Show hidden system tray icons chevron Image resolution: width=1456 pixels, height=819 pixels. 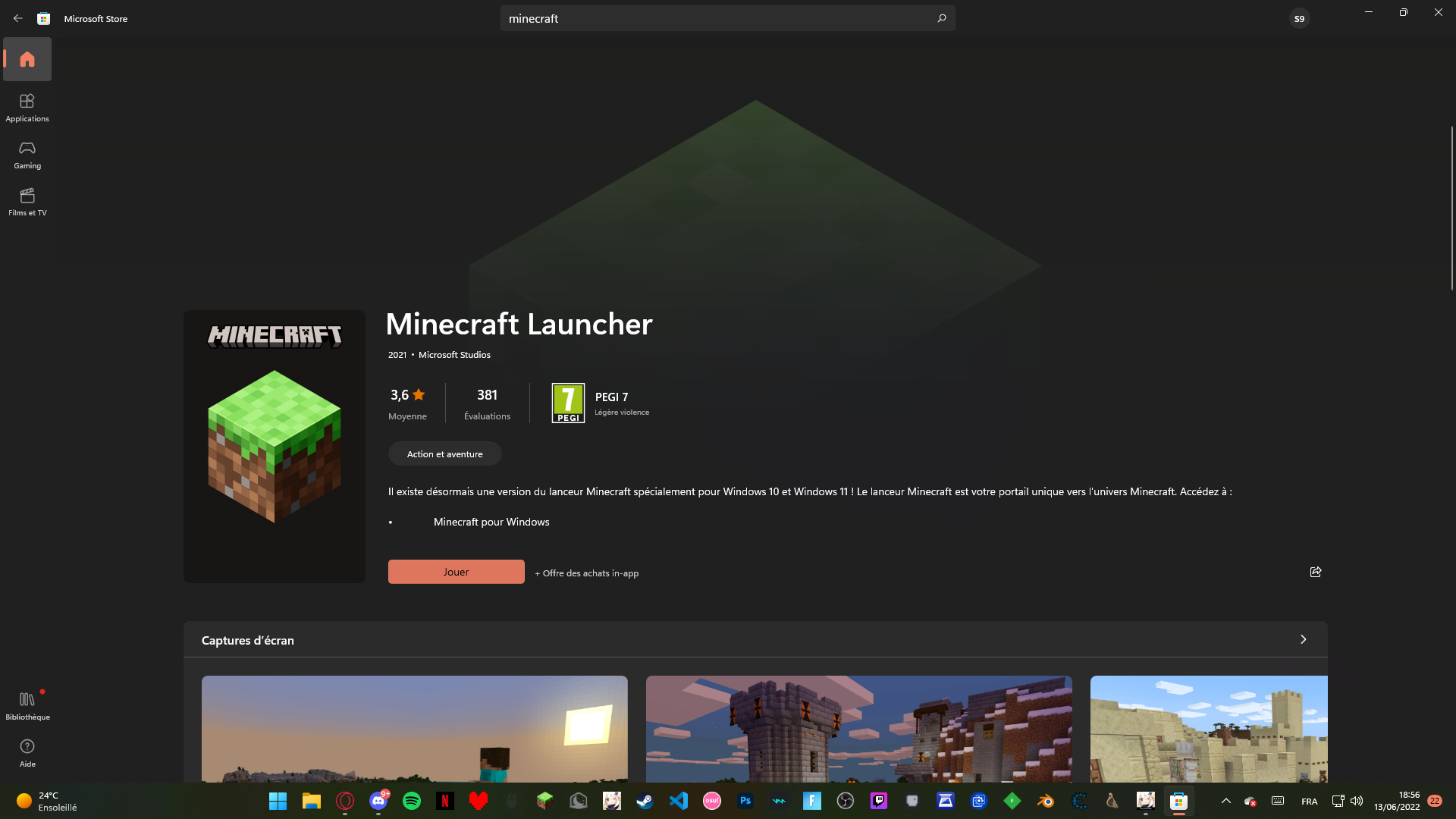1225,801
